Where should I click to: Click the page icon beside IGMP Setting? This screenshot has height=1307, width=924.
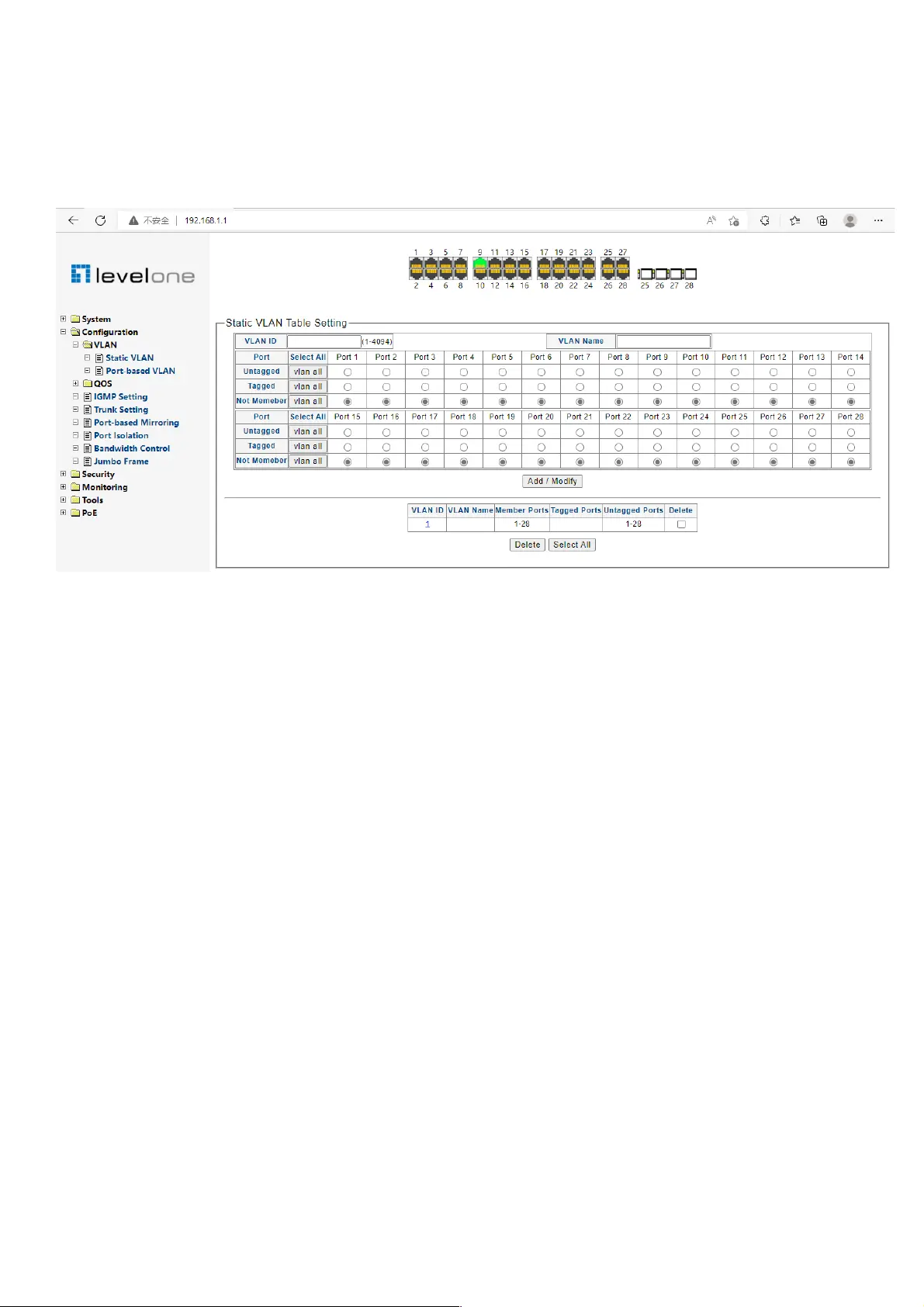[x=88, y=396]
